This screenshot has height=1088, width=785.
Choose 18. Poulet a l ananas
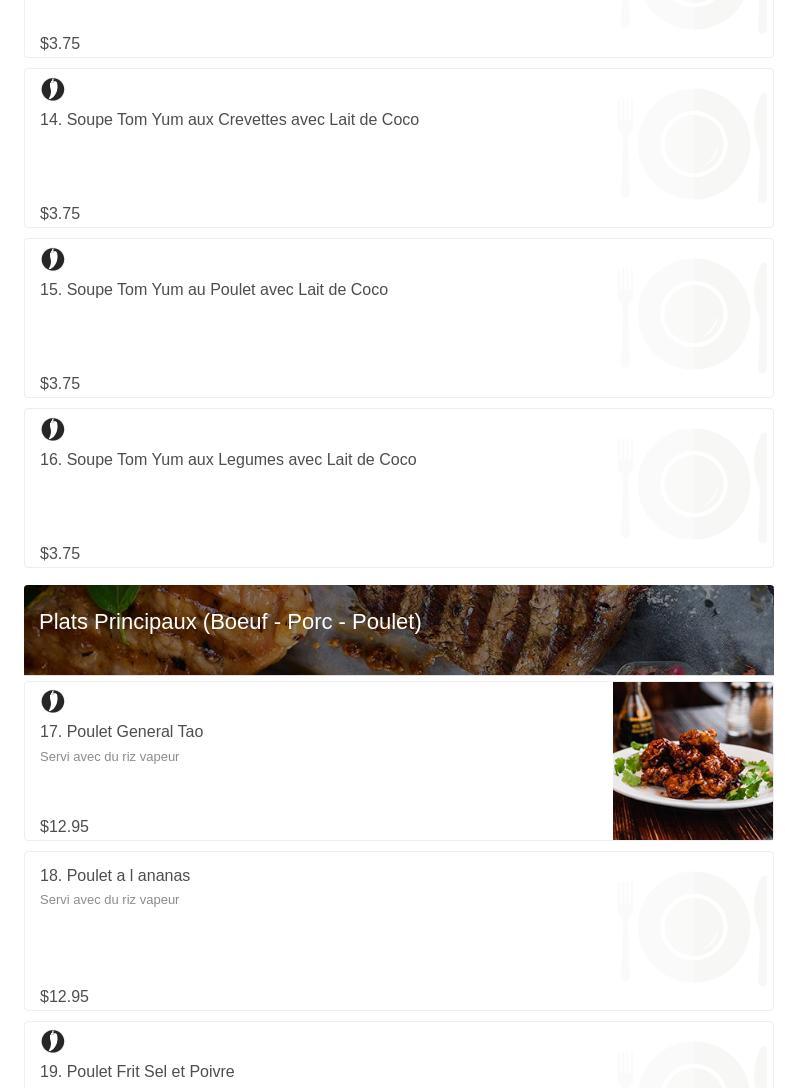pyautogui.click(x=115, y=876)
